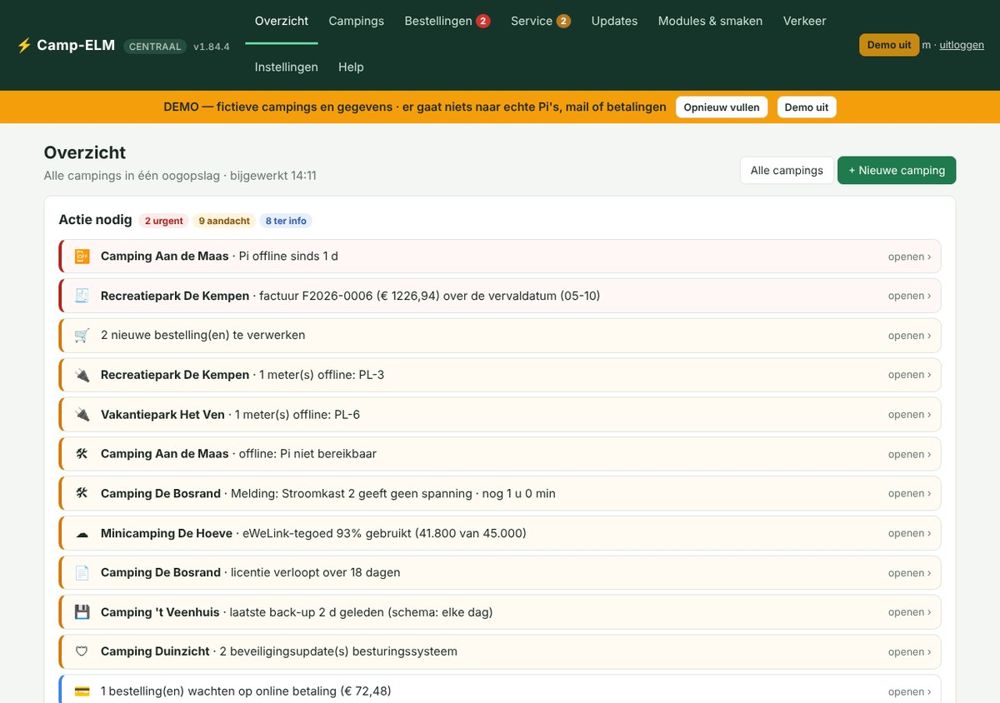Click the floppy disk icon for Camping 't Veenhuis

pyautogui.click(x=82, y=612)
